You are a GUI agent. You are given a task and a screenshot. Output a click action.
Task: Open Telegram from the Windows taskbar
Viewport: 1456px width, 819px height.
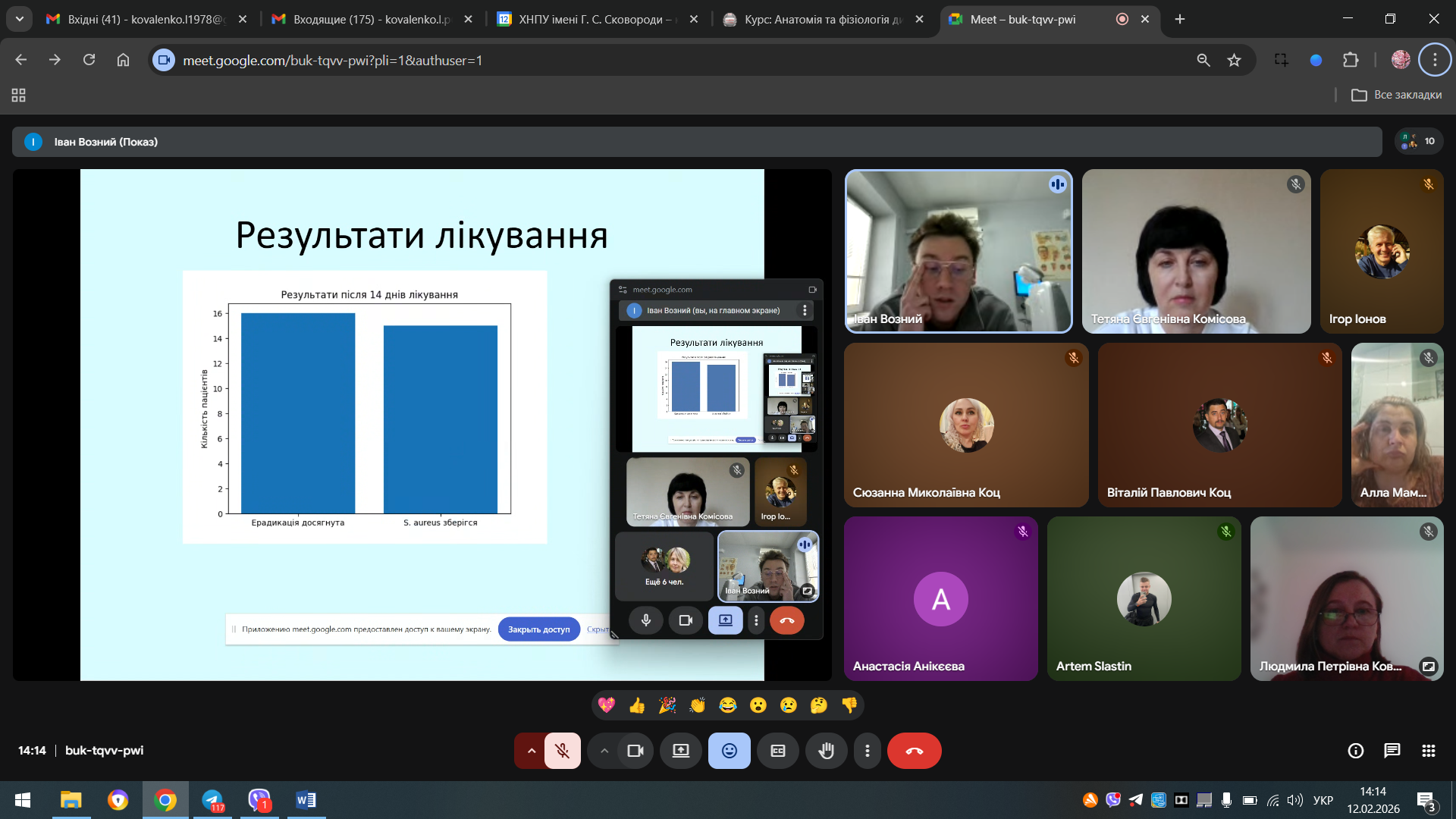pos(213,800)
